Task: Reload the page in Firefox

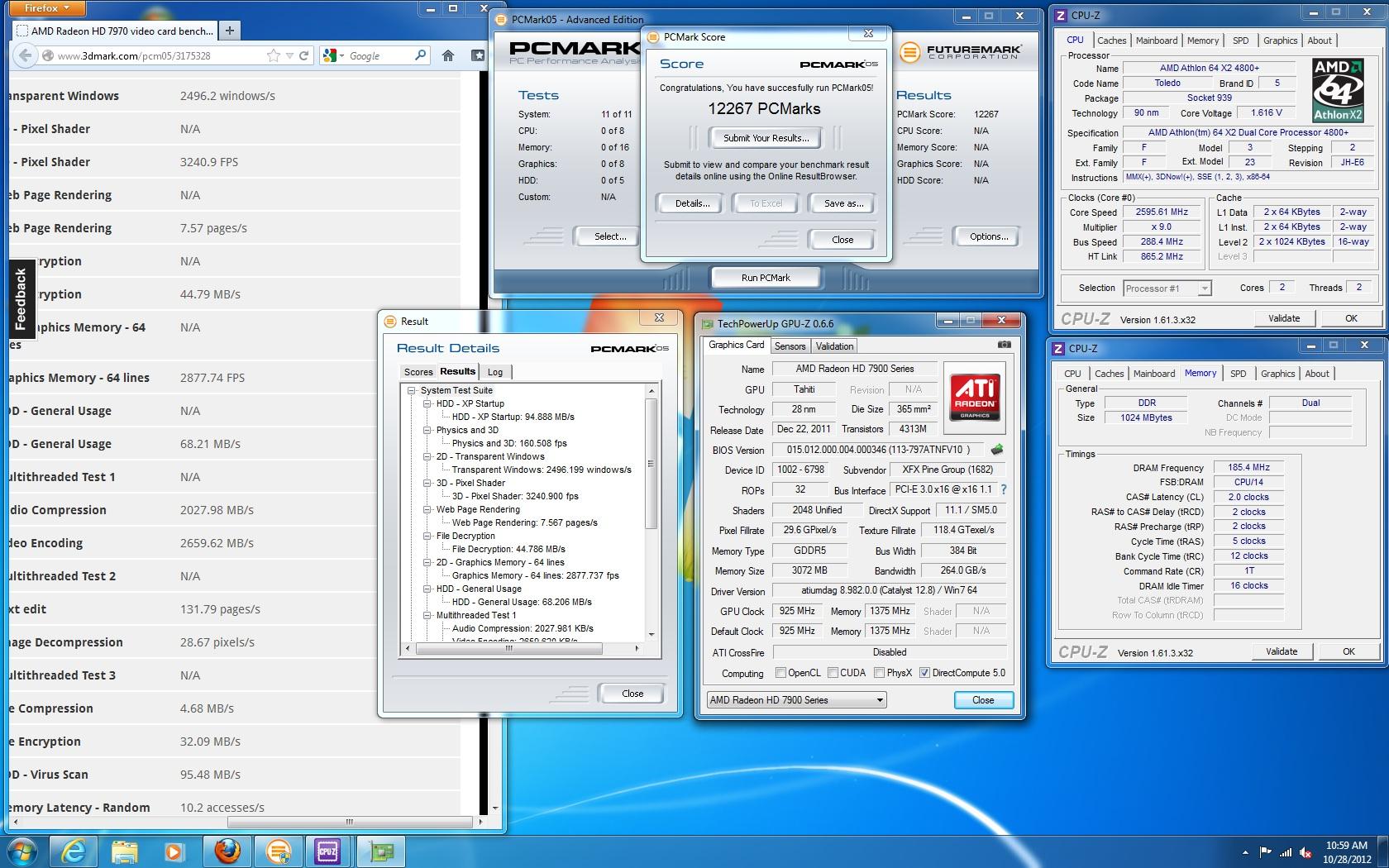Action: tap(303, 55)
